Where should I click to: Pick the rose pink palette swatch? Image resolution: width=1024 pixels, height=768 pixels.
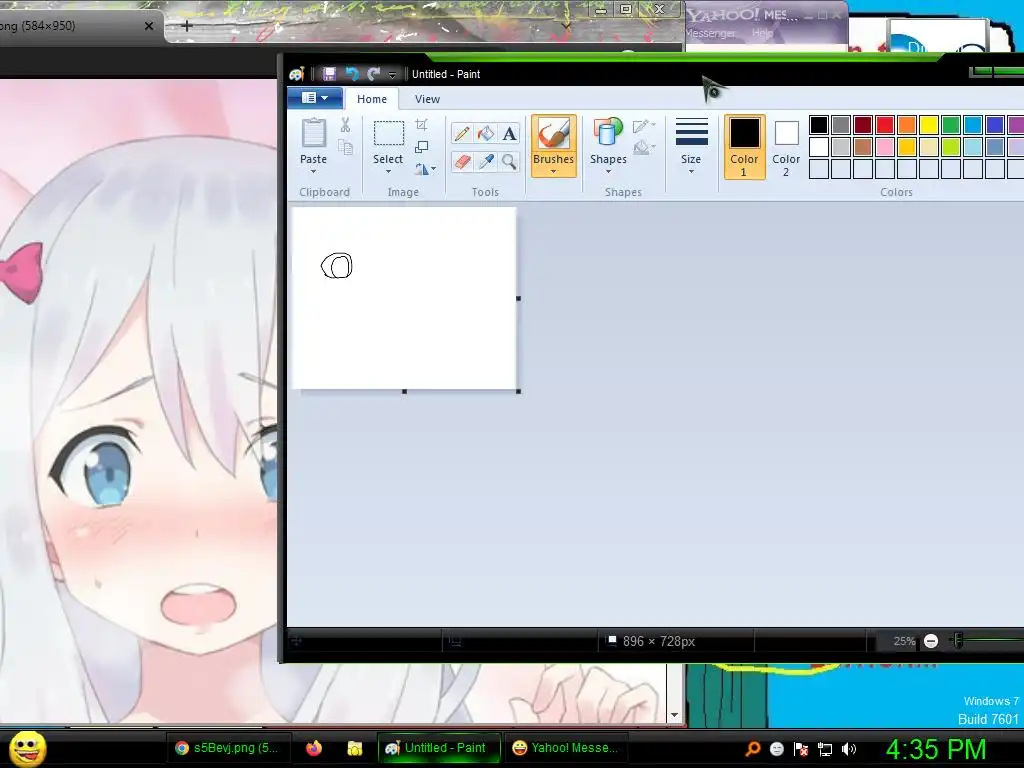(885, 147)
